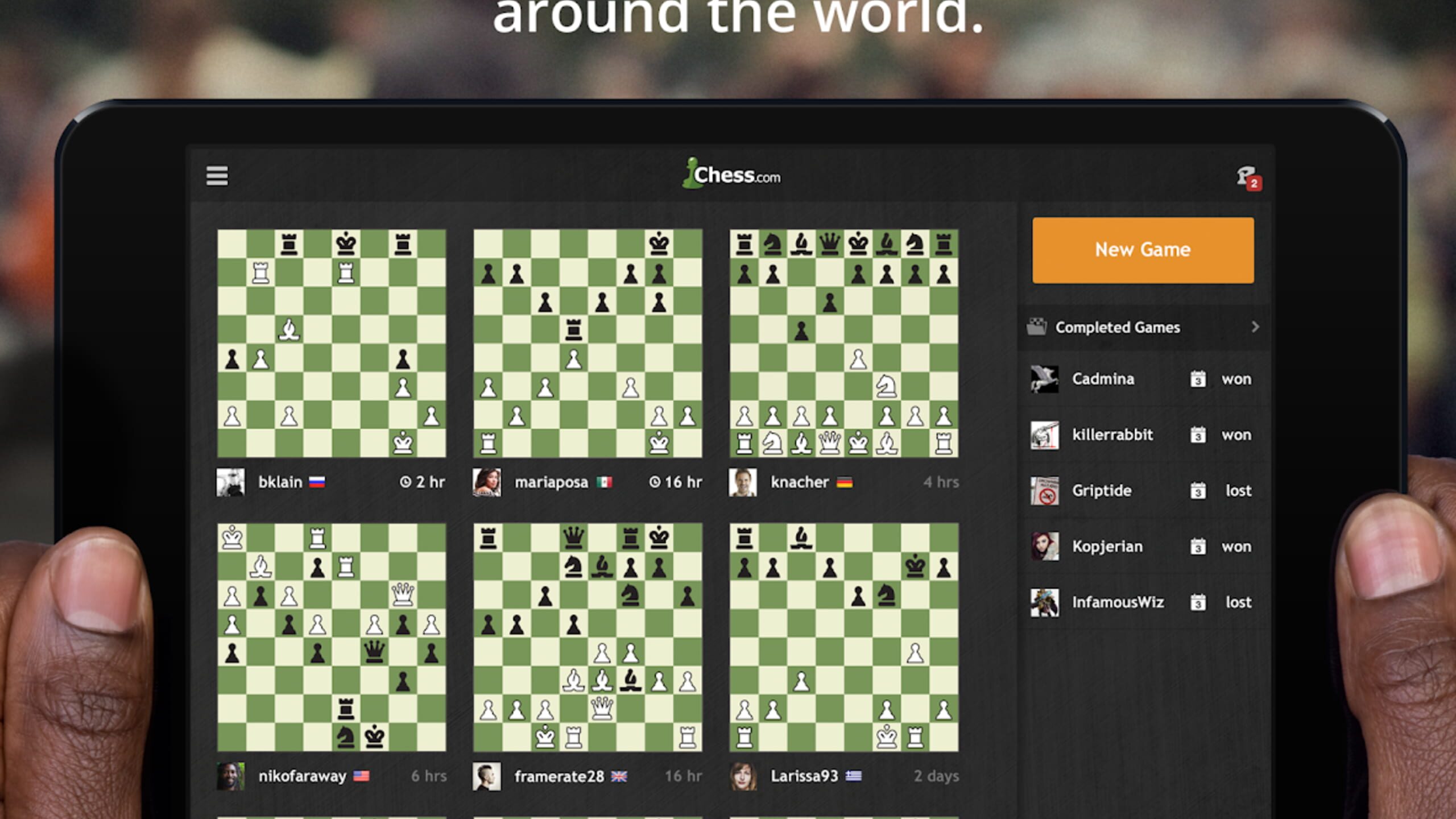Click mariaposa's profile avatar
The height and width of the screenshot is (819, 1456).
click(487, 482)
